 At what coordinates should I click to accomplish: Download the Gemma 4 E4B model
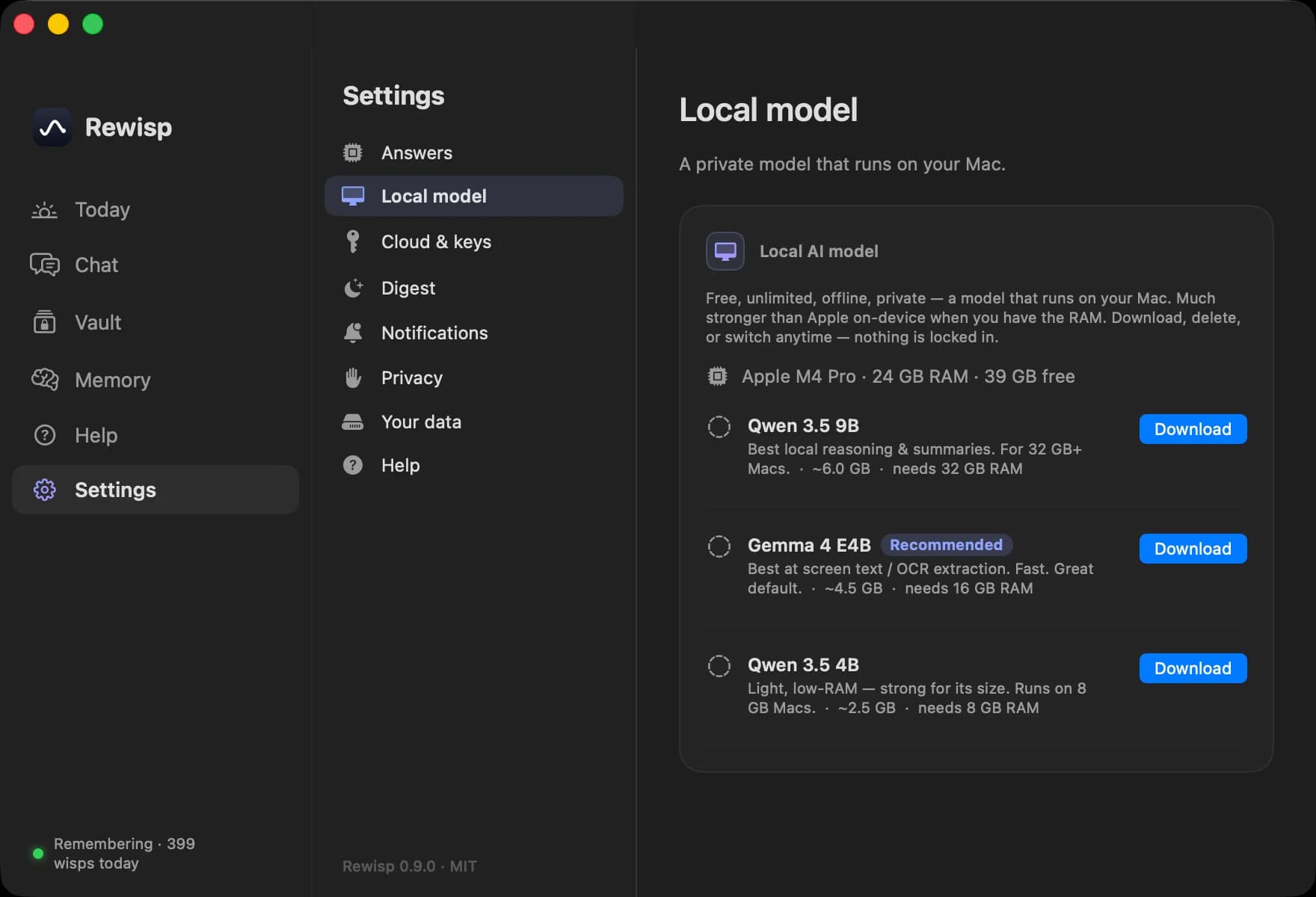pyautogui.click(x=1193, y=549)
